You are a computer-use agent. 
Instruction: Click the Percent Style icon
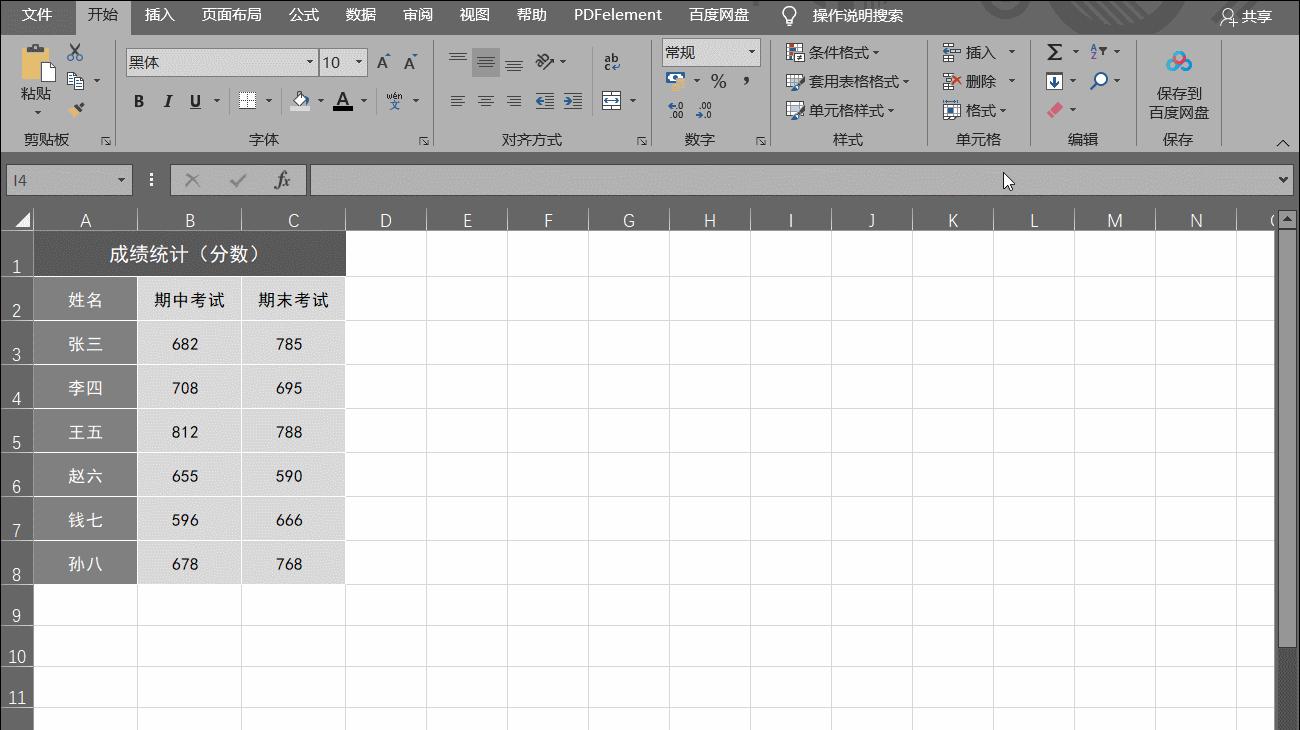coord(717,81)
